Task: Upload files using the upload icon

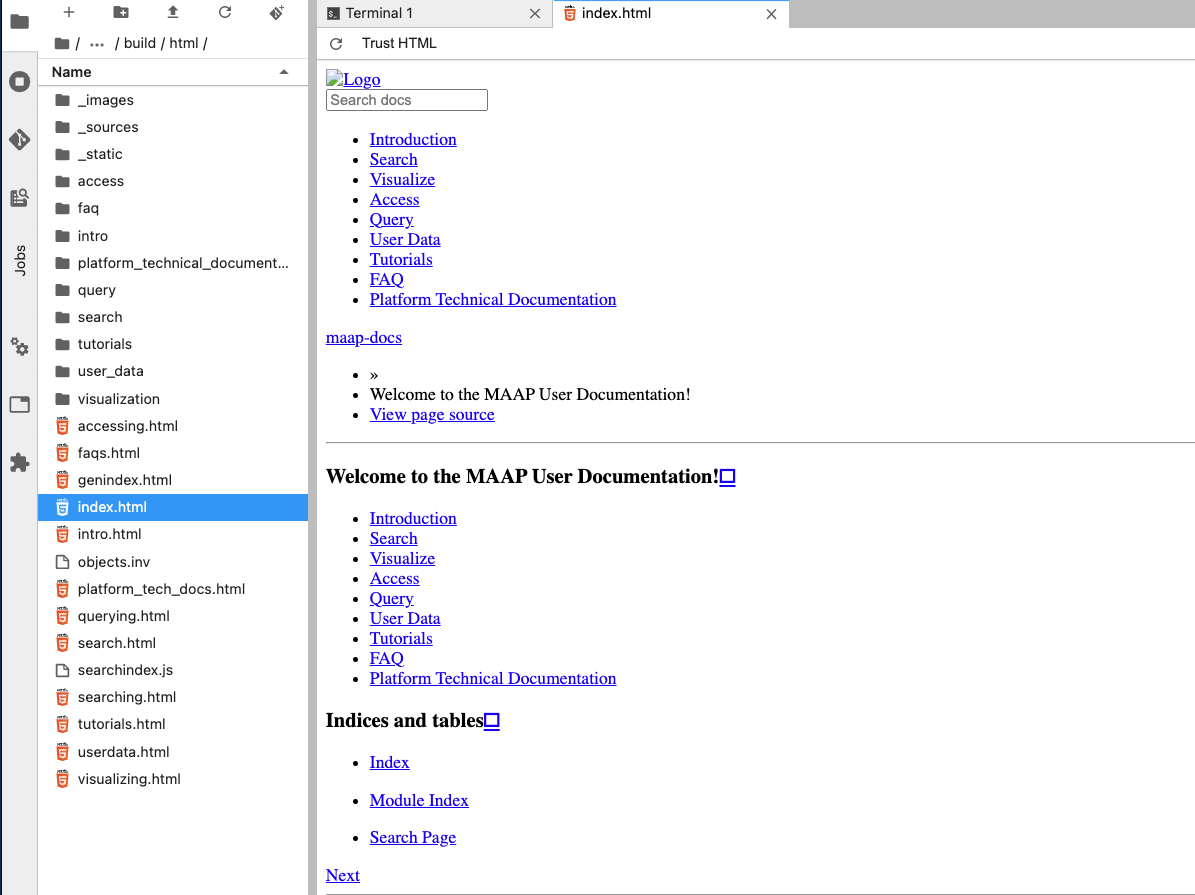Action: click(173, 12)
